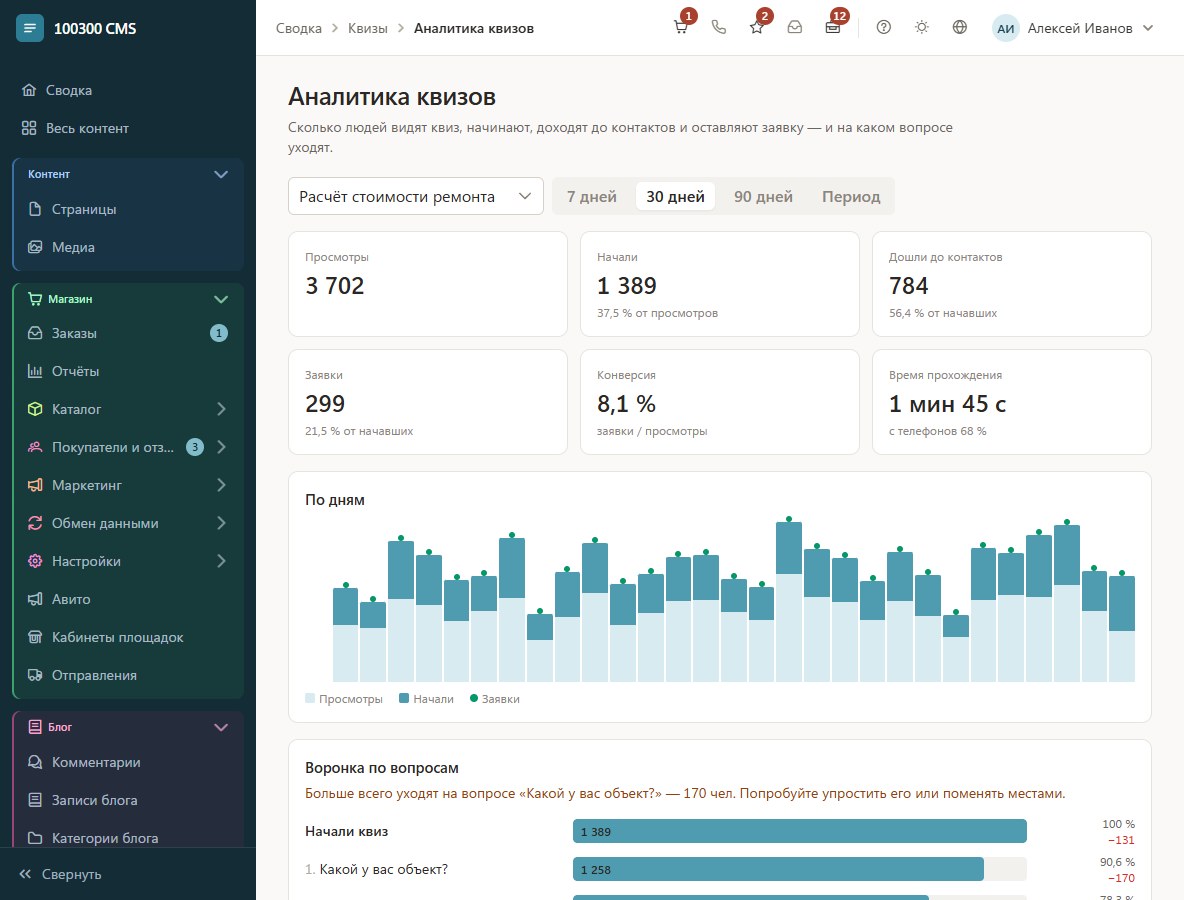Click the Время прохождения value 1 мин 45 с

coord(947,404)
